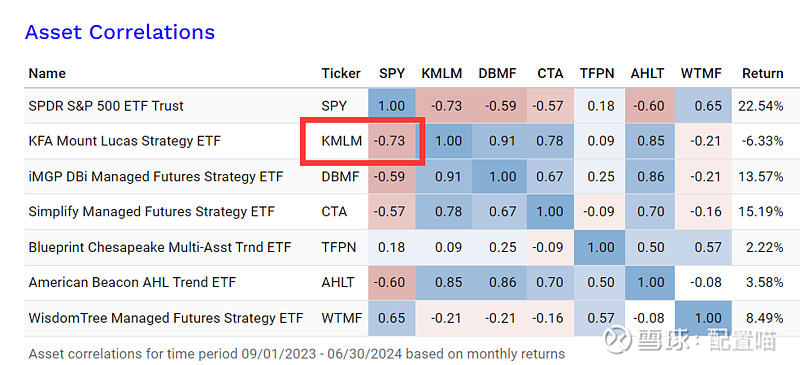Click American Beacon AHL Trend ETF name
This screenshot has height=365, width=800.
[132, 282]
